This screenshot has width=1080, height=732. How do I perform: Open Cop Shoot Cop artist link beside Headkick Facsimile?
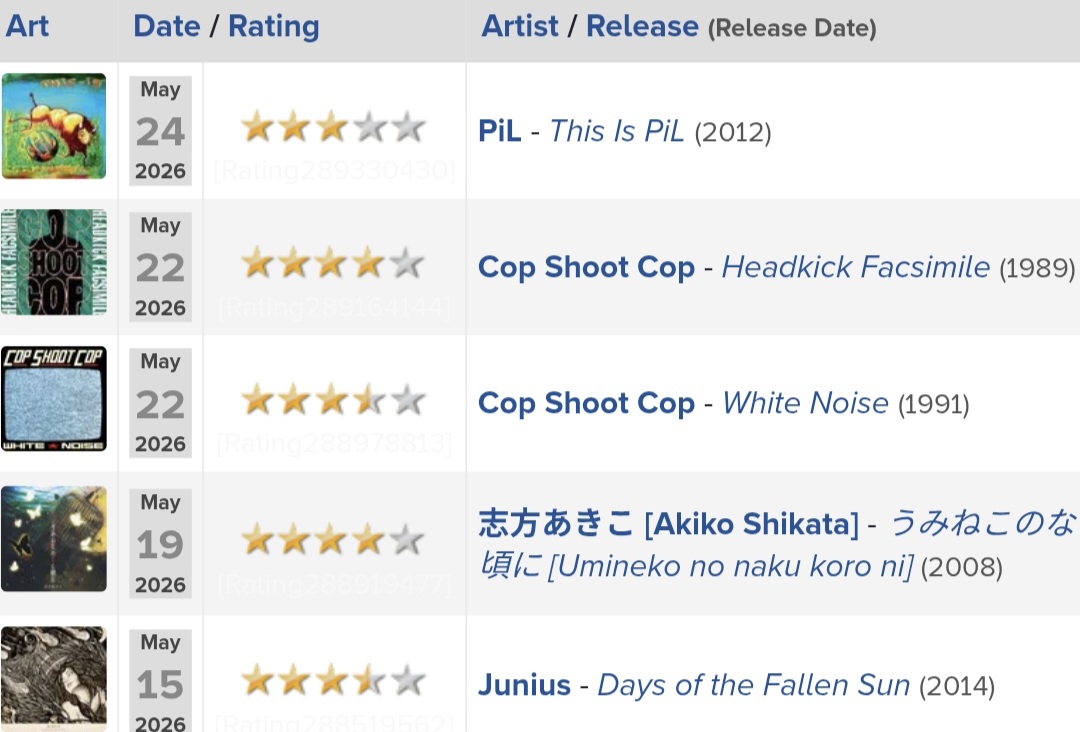(x=586, y=267)
